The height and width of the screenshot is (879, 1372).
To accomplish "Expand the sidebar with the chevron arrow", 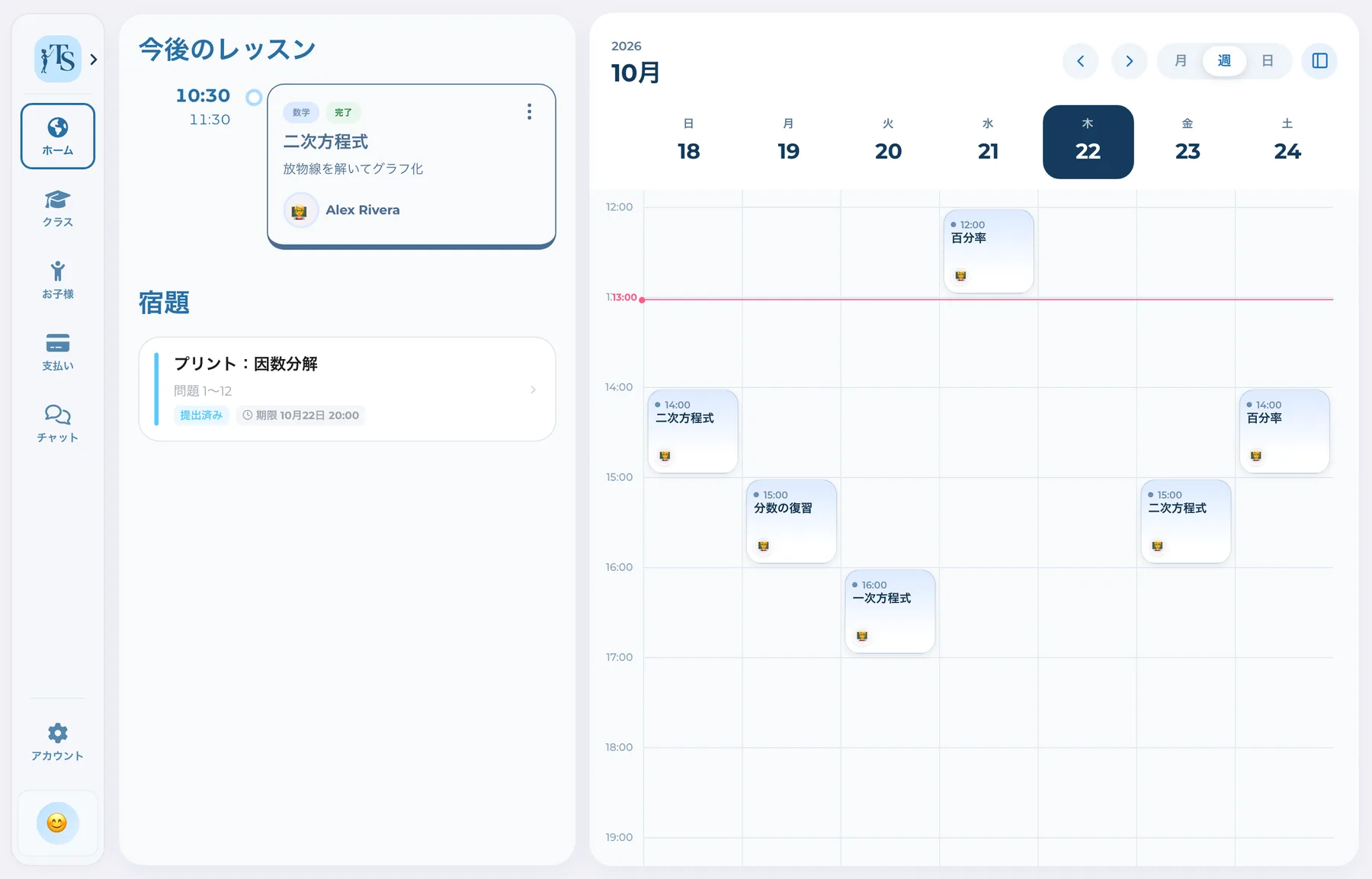I will 94,59.
